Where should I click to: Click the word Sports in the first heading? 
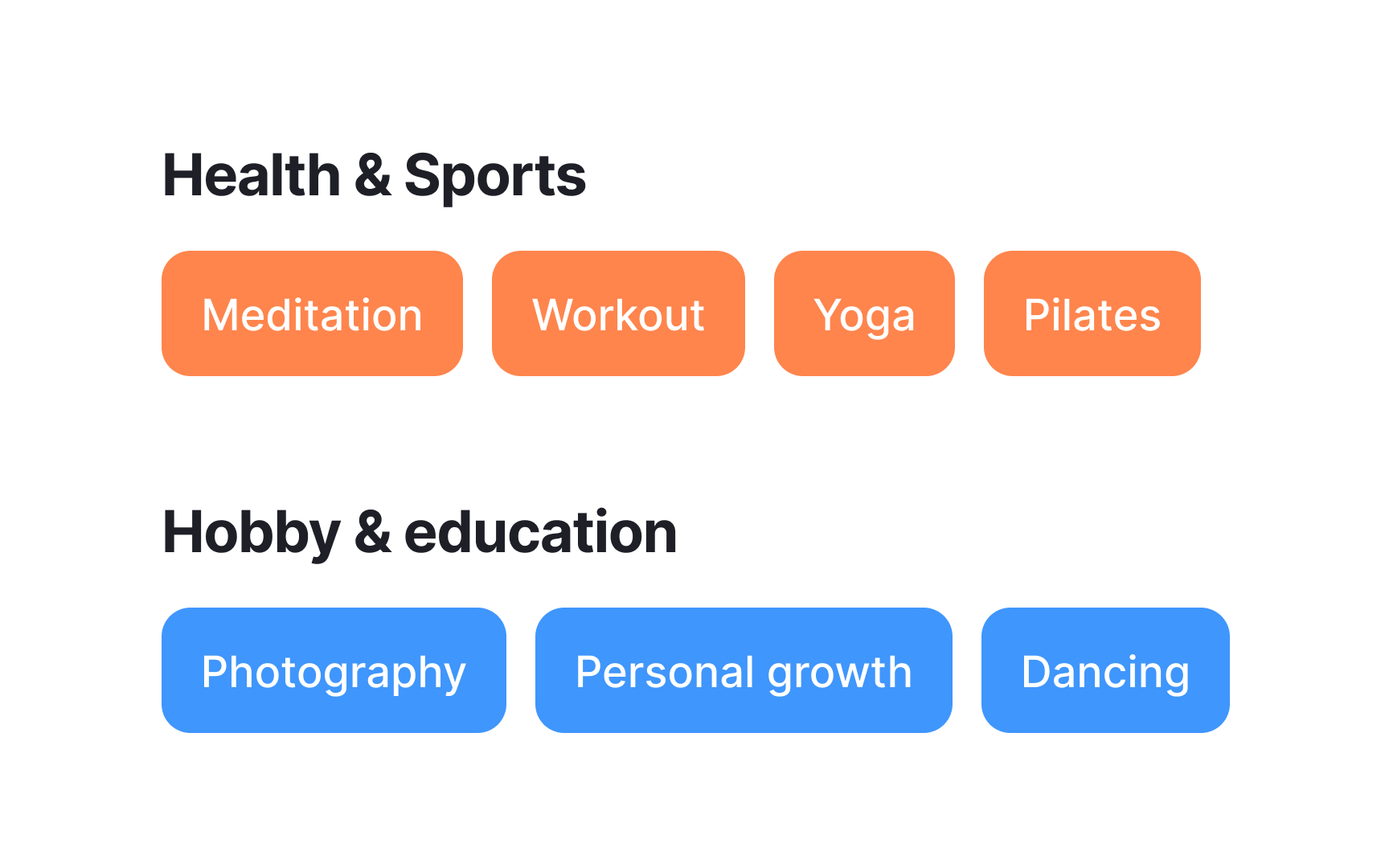(x=495, y=178)
